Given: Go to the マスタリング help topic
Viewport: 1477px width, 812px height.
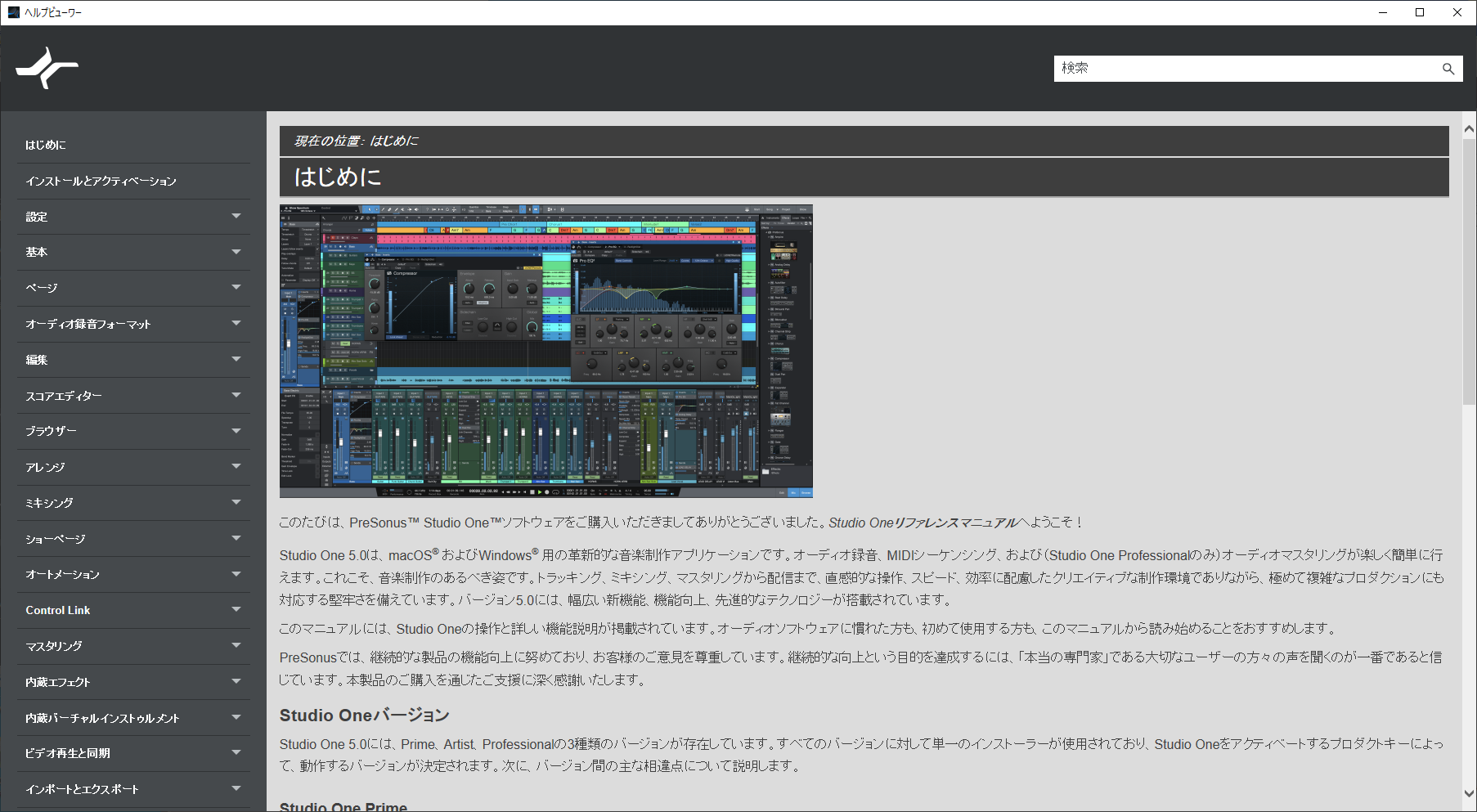Looking at the screenshot, I should point(54,646).
